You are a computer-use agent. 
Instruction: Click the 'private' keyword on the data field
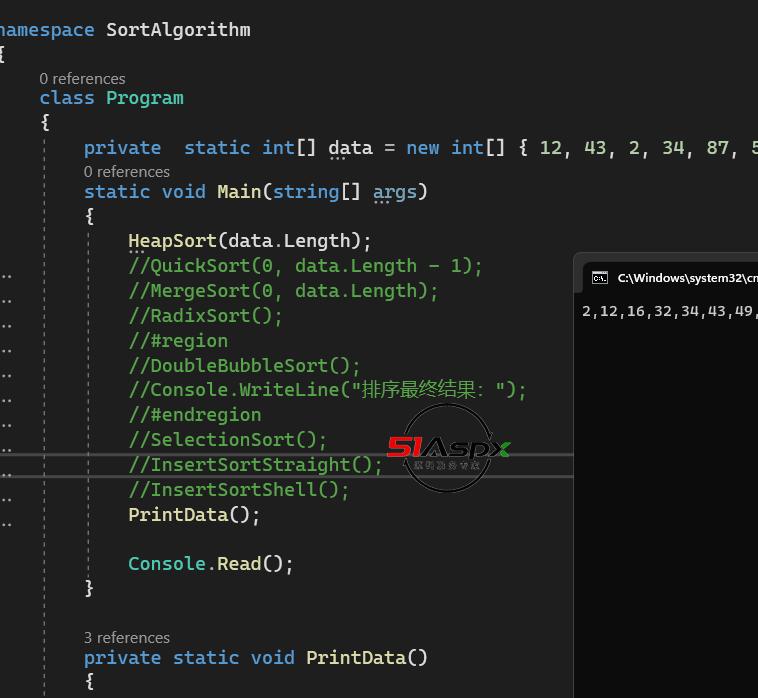[x=122, y=148]
